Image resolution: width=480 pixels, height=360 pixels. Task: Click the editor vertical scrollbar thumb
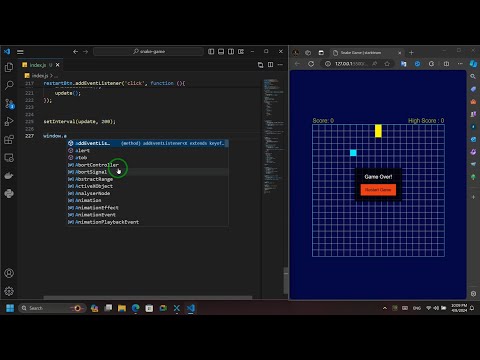click(286, 280)
